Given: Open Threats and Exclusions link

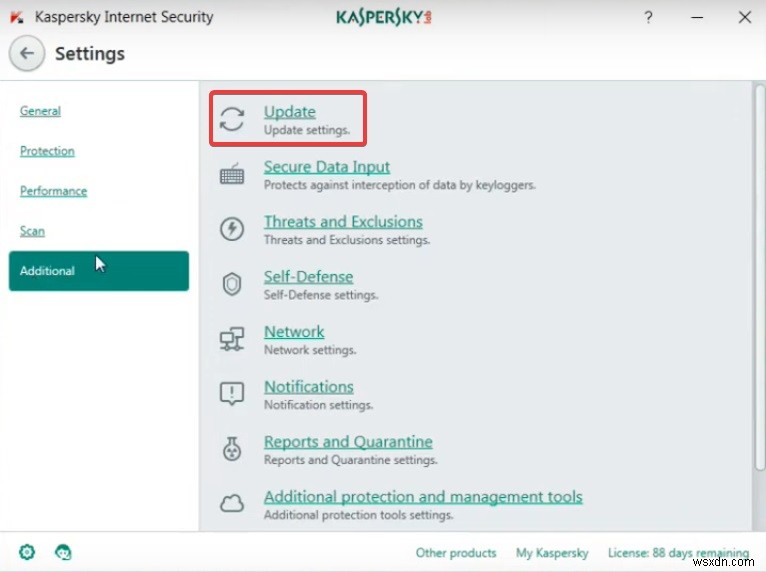Looking at the screenshot, I should point(343,222).
